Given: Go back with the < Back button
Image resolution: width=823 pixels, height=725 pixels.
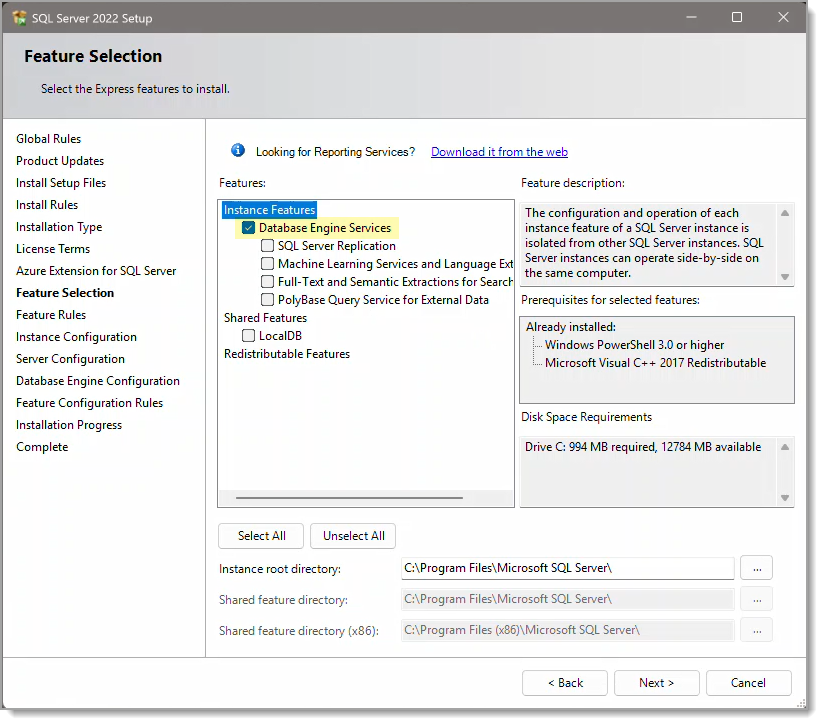Looking at the screenshot, I should (x=565, y=683).
